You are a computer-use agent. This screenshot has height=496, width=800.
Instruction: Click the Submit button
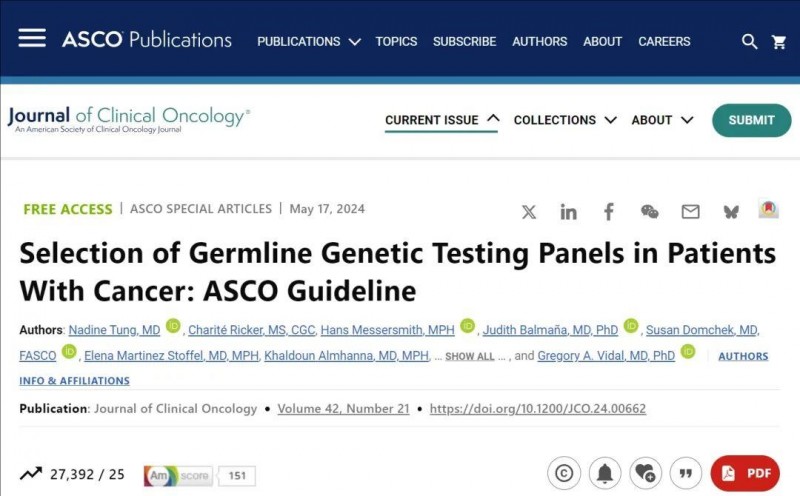coord(751,120)
